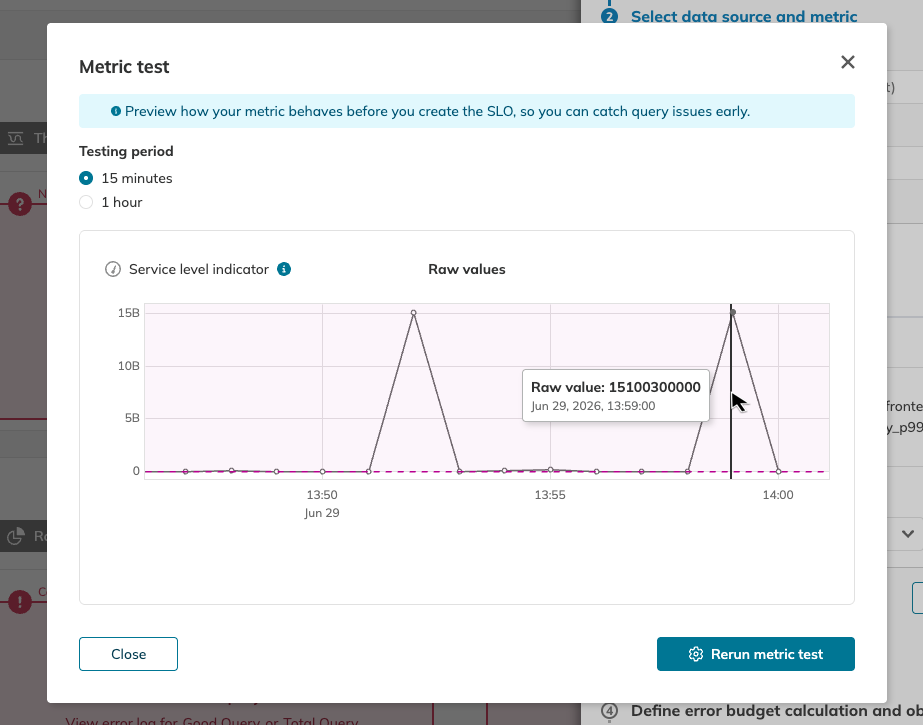
Task: Click the threshold icon in background dark bar
Action: pyautogui.click(x=15, y=138)
